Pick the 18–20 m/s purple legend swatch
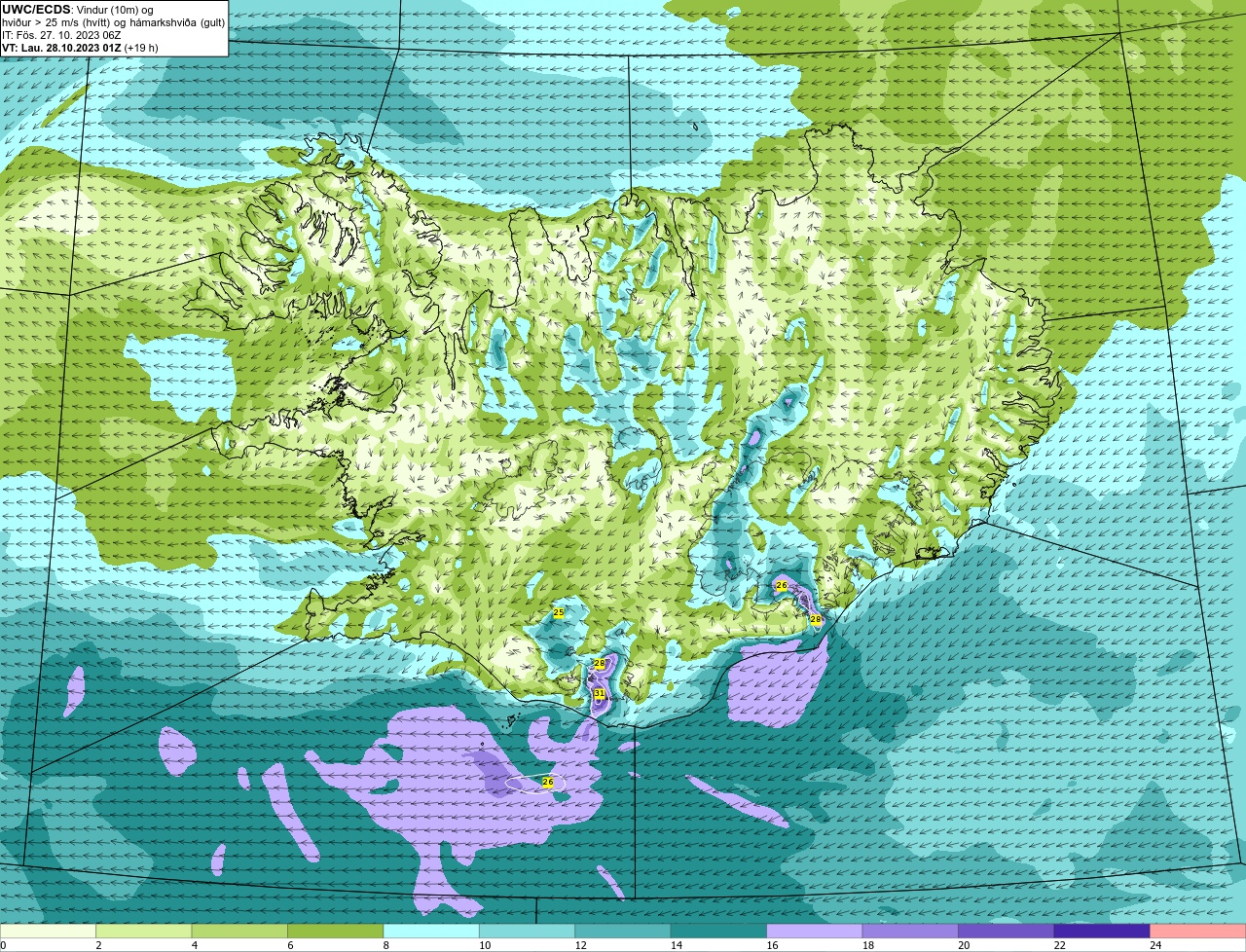 (911, 931)
